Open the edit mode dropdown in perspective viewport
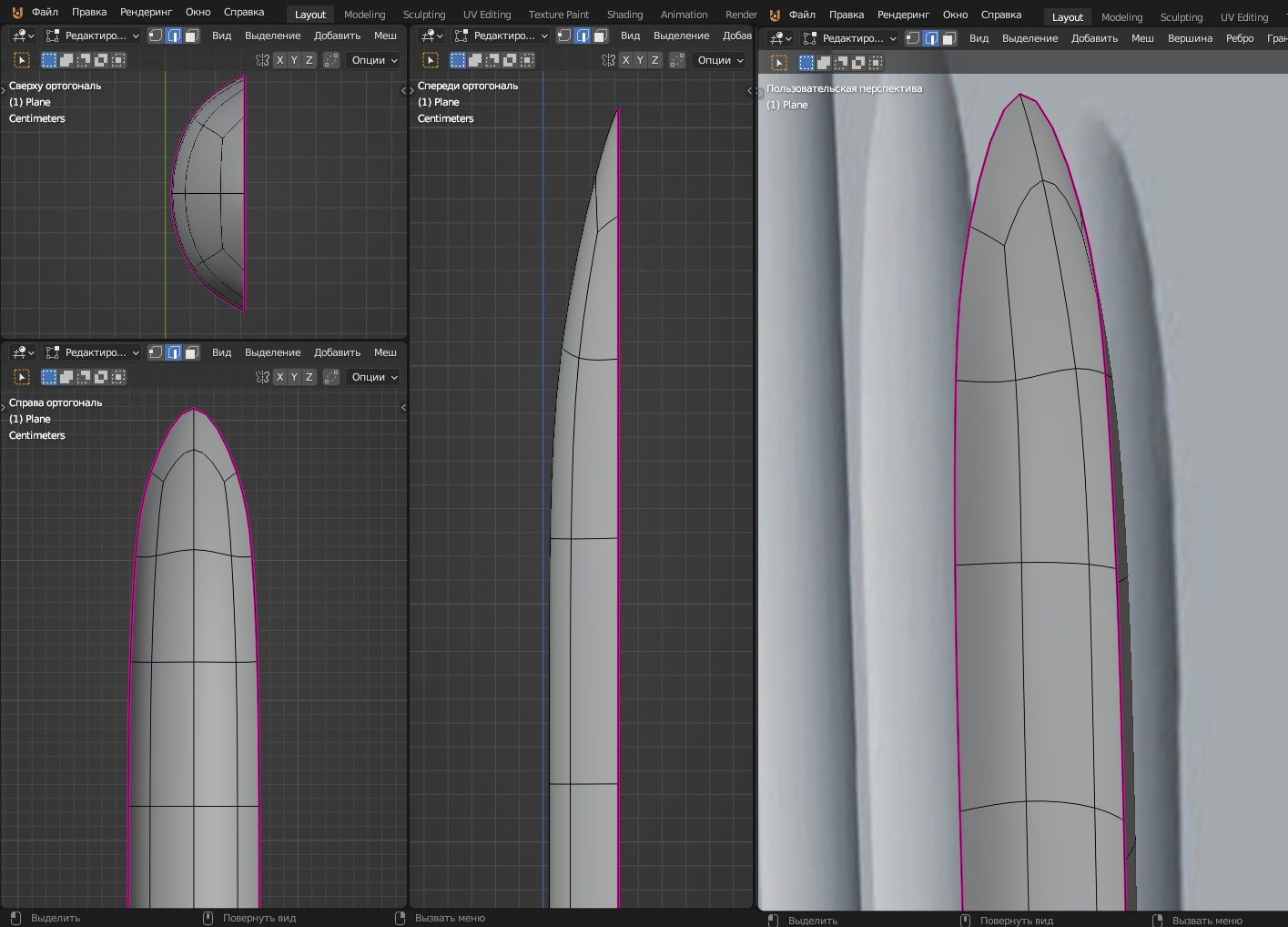Screen dimensions: 1288x927 click(850, 38)
